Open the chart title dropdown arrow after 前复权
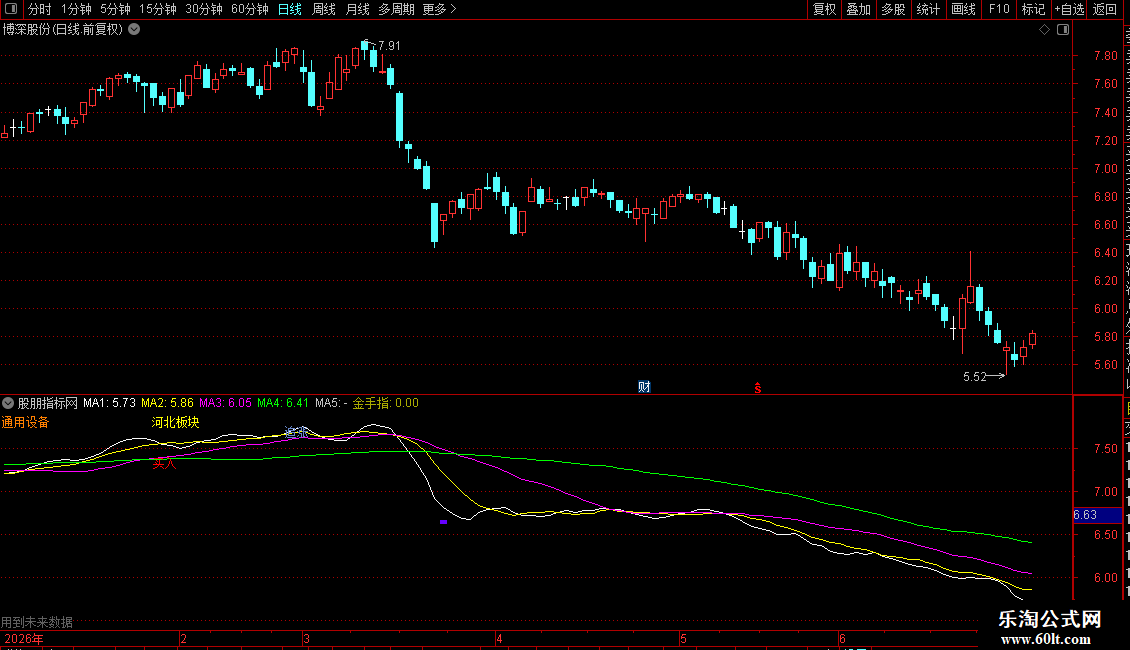1130x650 pixels. [x=134, y=30]
